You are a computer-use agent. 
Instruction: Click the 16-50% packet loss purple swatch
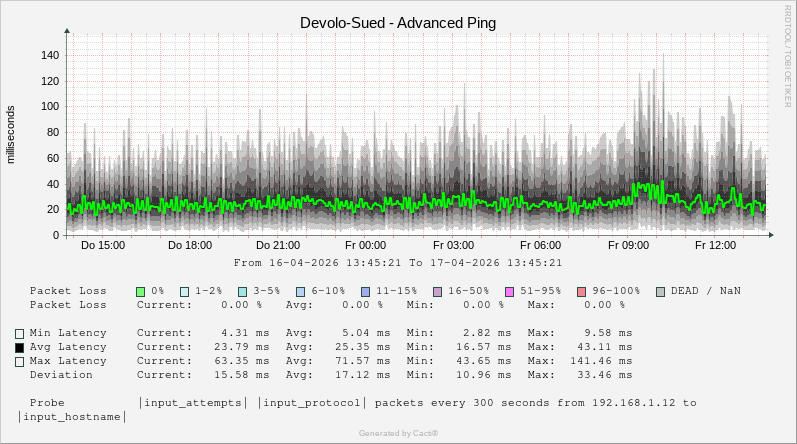(x=437, y=291)
